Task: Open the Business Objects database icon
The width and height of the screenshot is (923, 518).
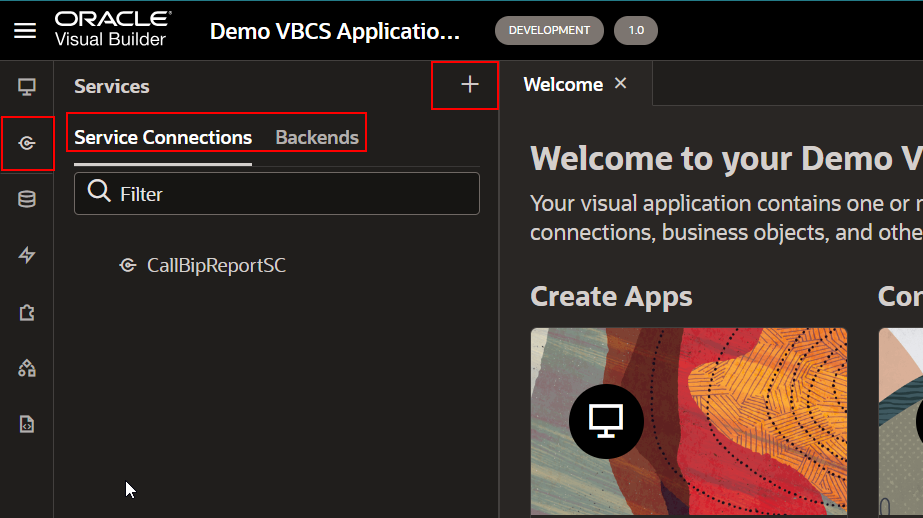Action: (x=26, y=199)
